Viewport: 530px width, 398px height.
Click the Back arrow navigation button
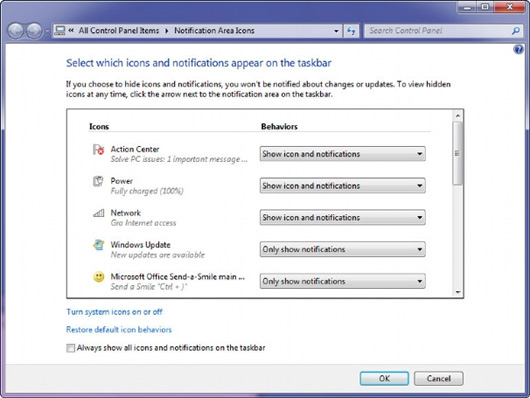[x=16, y=31]
